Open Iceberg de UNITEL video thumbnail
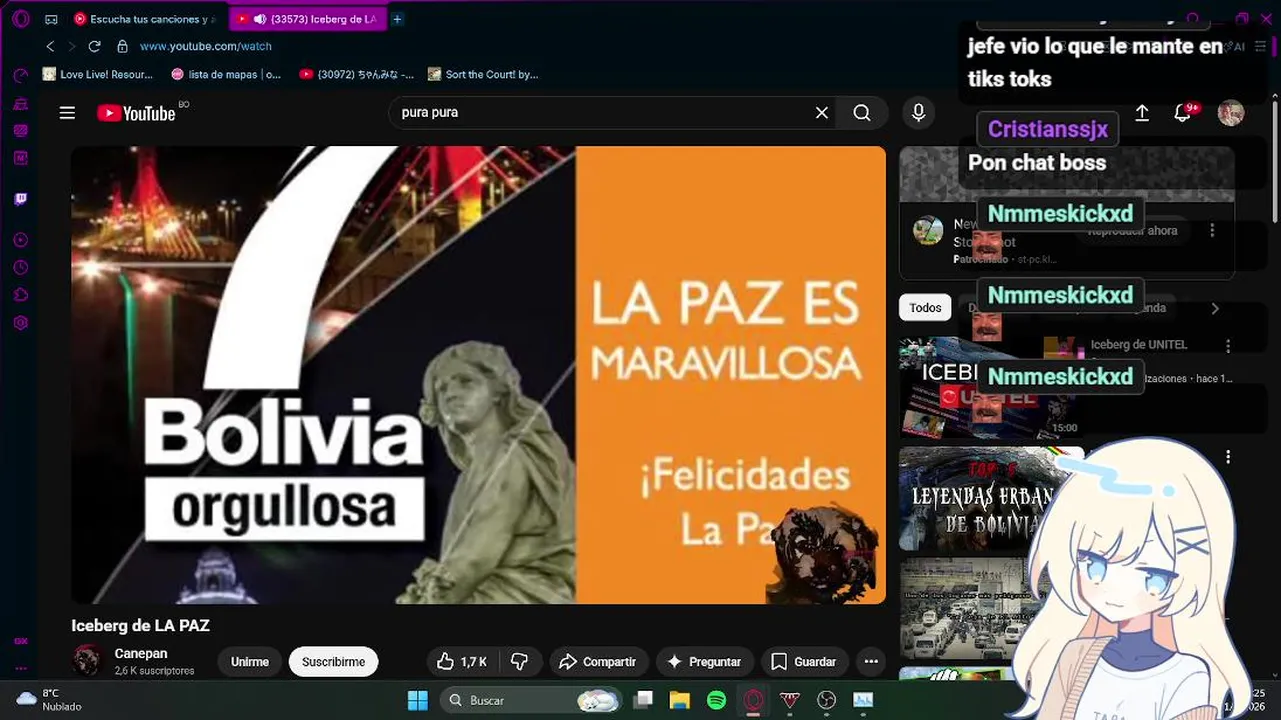 (991, 388)
